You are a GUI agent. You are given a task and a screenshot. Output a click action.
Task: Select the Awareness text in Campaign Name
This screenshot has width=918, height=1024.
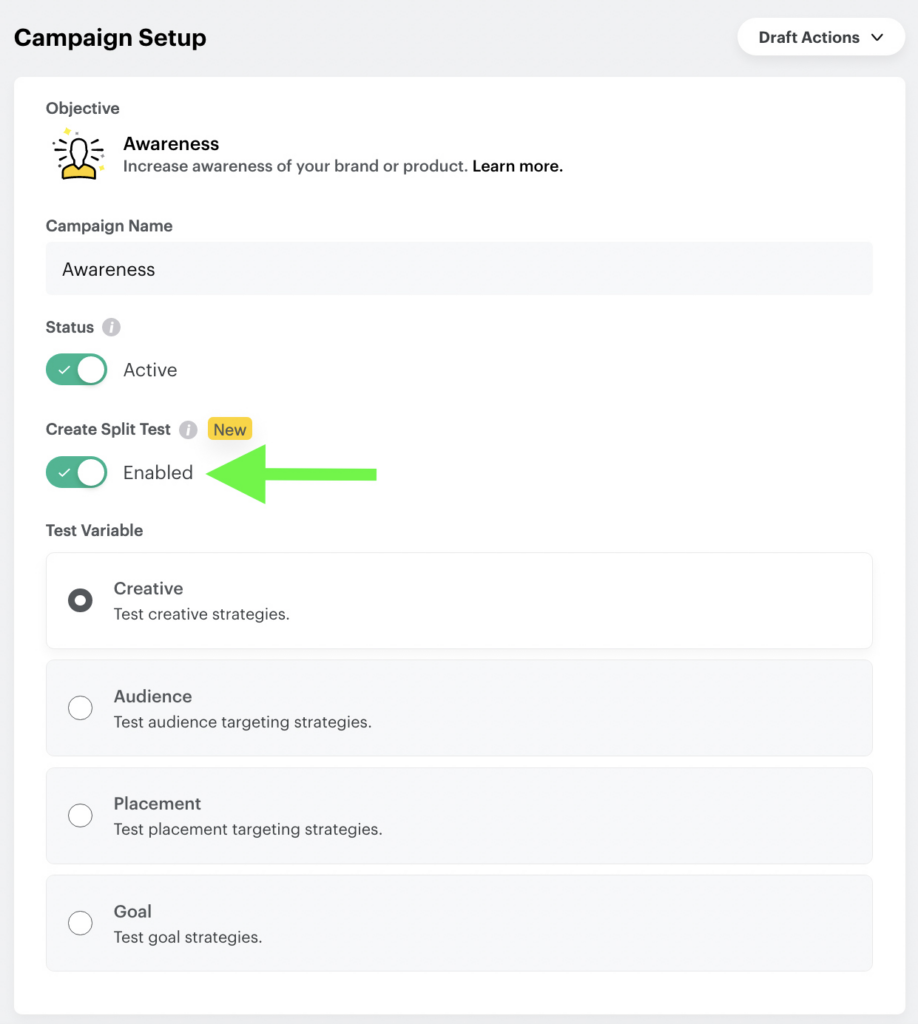[109, 269]
